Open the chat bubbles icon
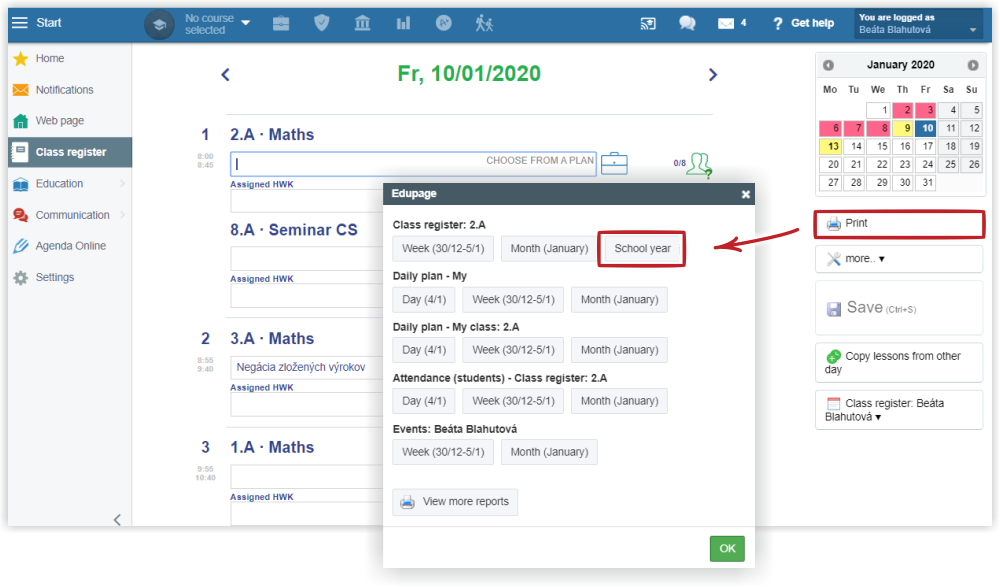1000x587 pixels. [687, 24]
